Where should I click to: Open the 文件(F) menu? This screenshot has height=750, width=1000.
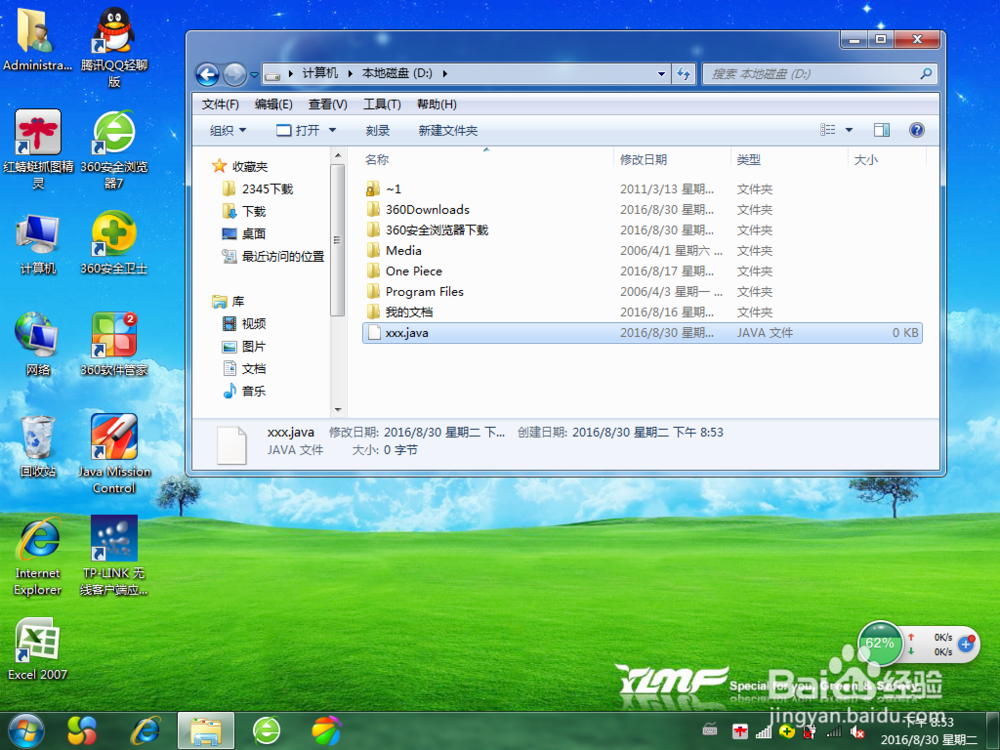(x=220, y=104)
